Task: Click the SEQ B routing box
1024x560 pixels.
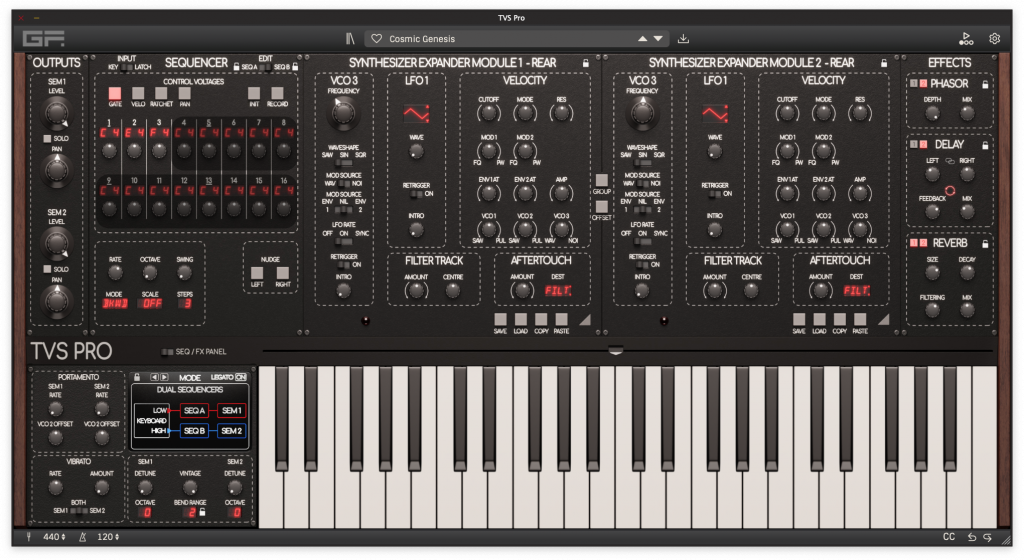Action: 194,431
